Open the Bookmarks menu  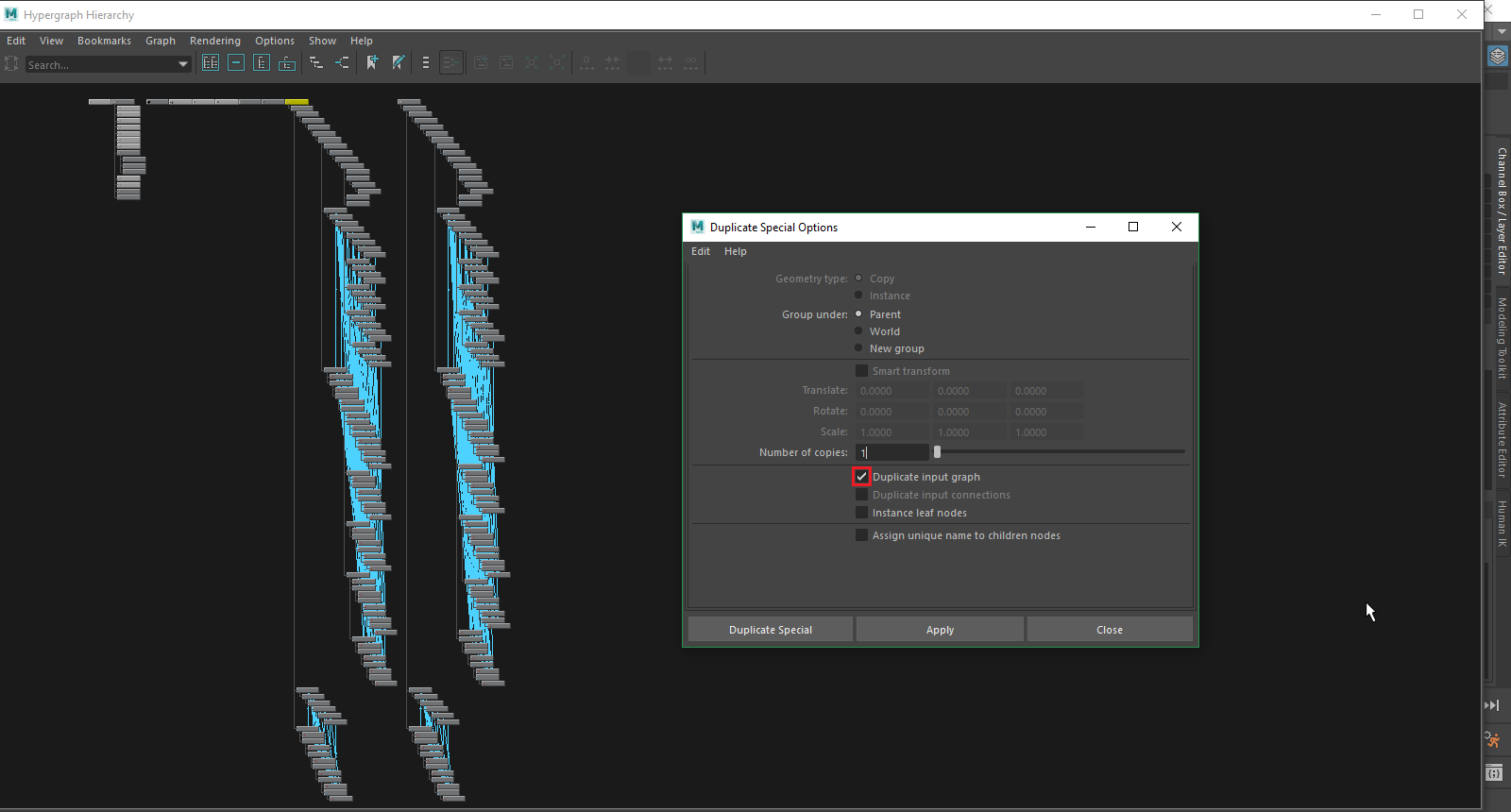(x=104, y=41)
